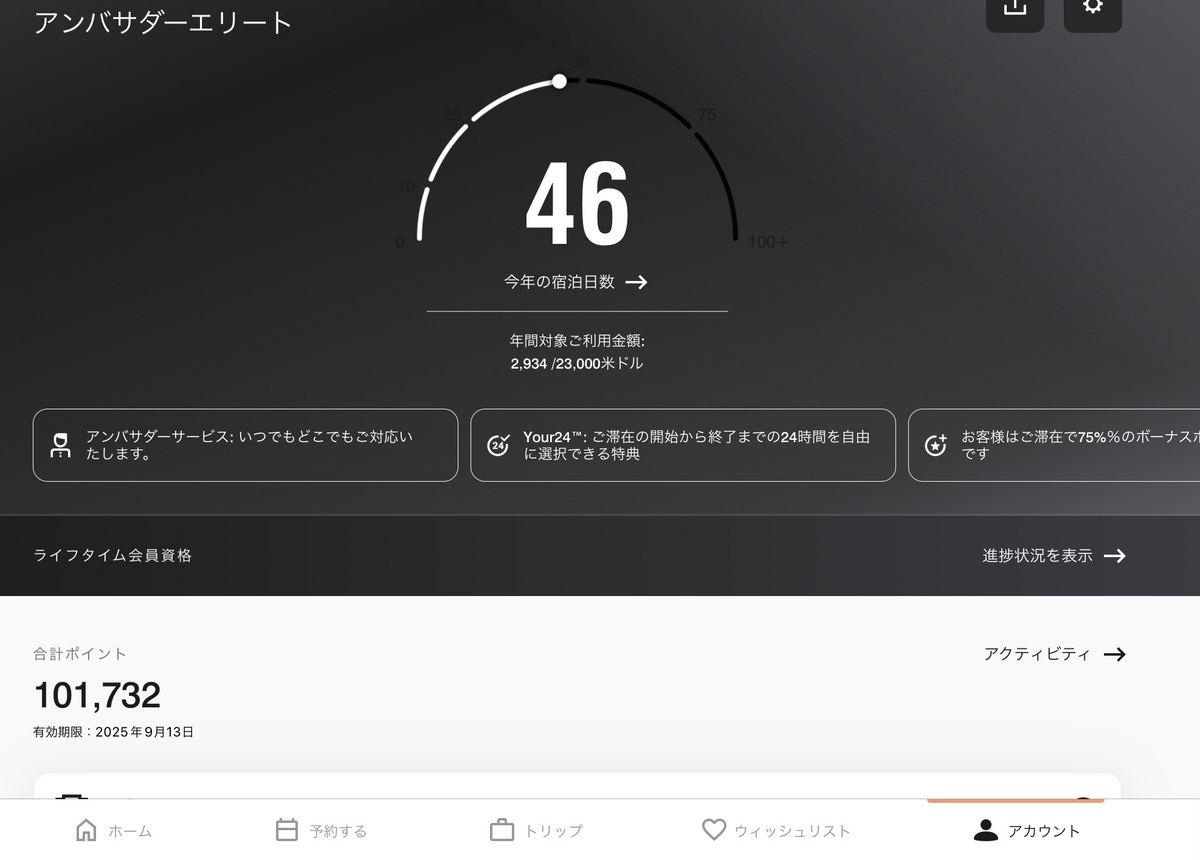Select the アカウント tab

tap(1027, 830)
